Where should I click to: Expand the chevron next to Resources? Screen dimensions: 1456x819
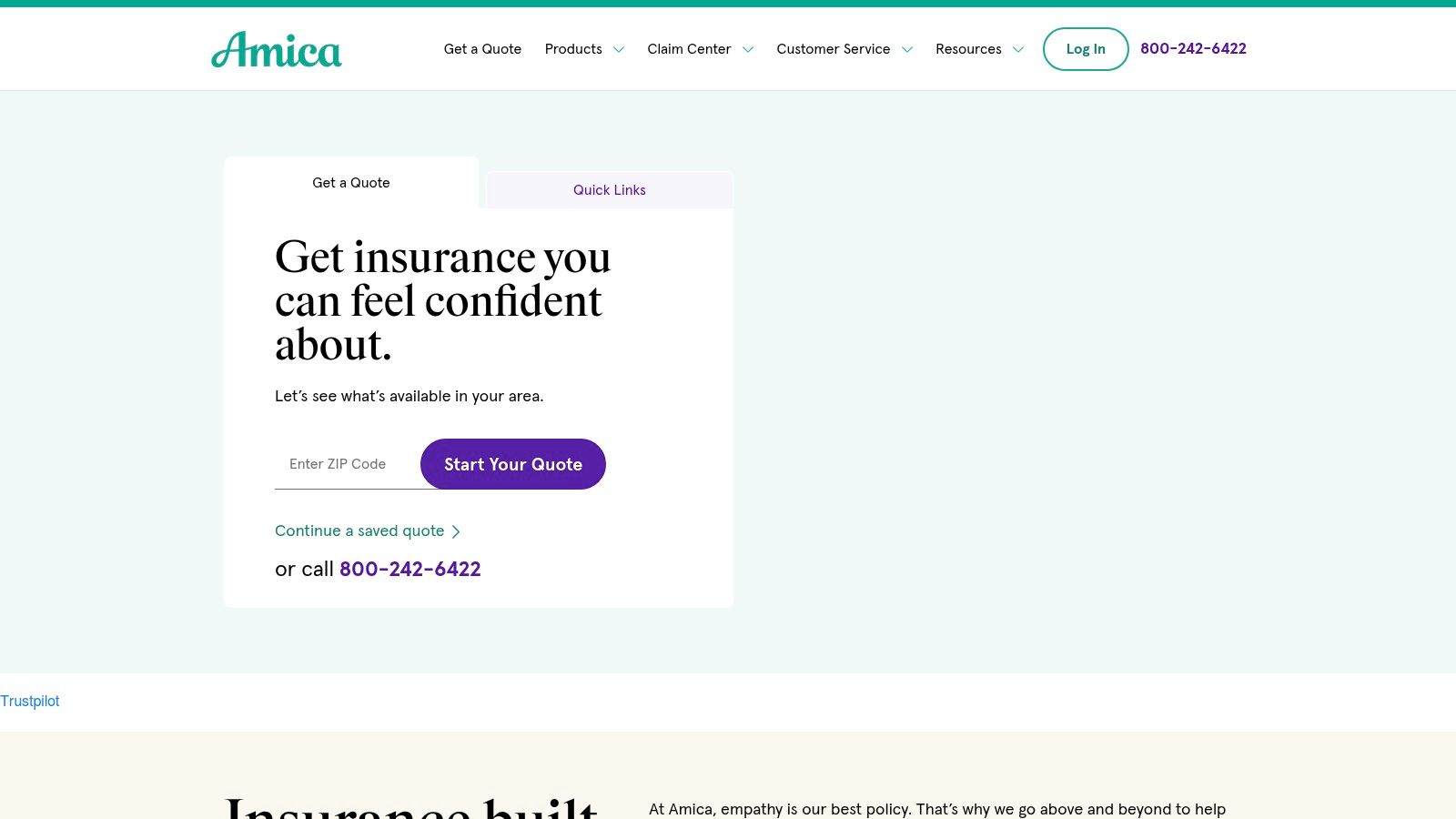tap(1018, 50)
